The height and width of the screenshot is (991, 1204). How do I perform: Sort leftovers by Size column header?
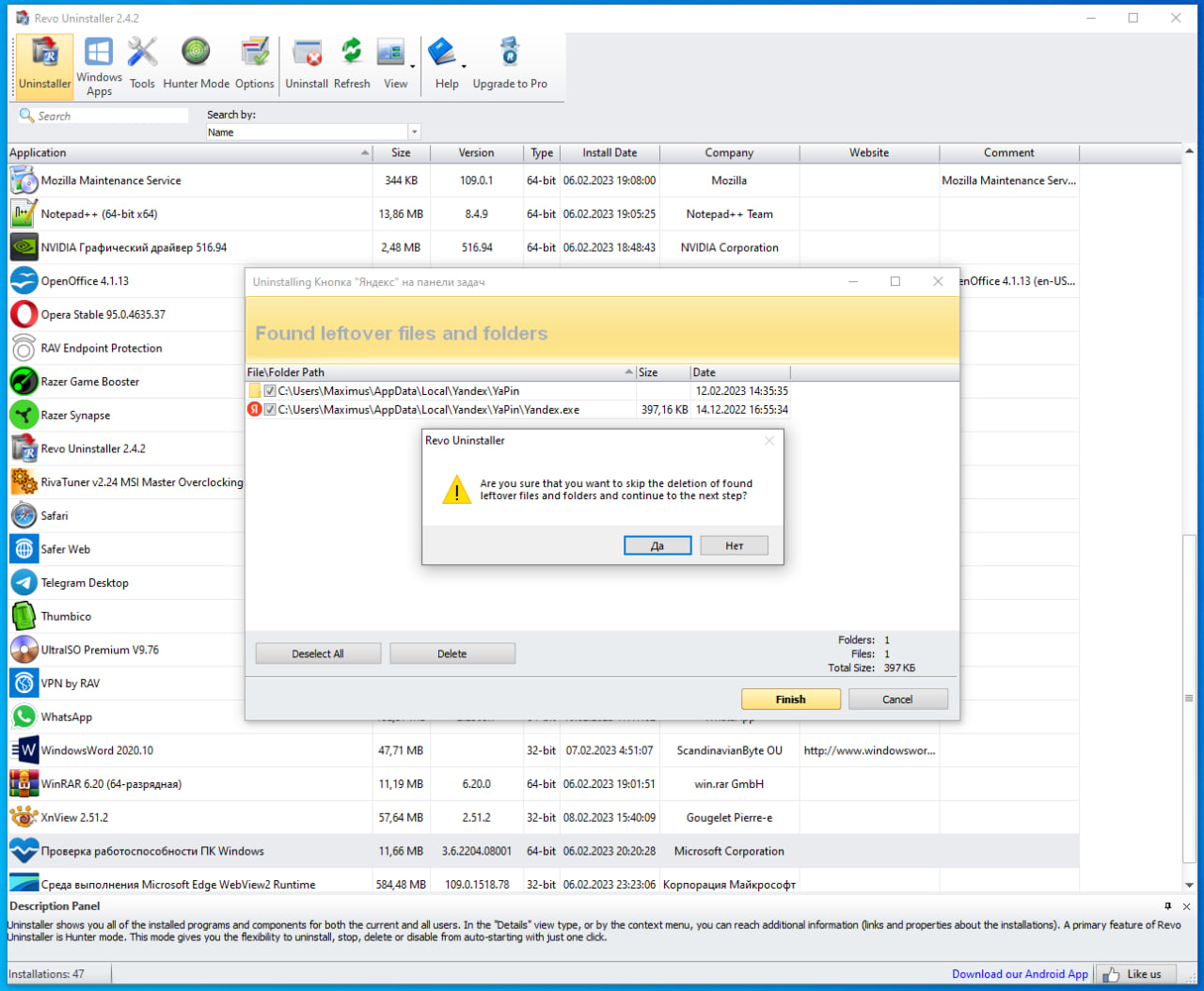pyautogui.click(x=663, y=372)
